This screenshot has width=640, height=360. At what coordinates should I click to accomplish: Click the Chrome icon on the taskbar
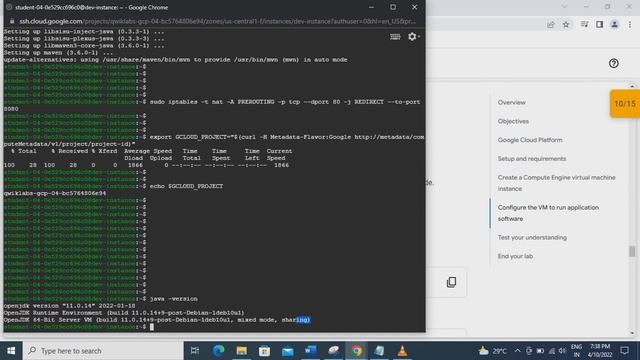click(356, 351)
